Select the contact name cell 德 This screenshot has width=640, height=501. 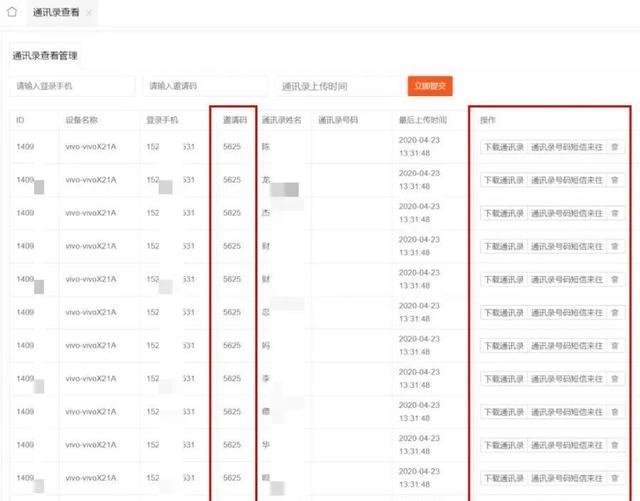(266, 412)
